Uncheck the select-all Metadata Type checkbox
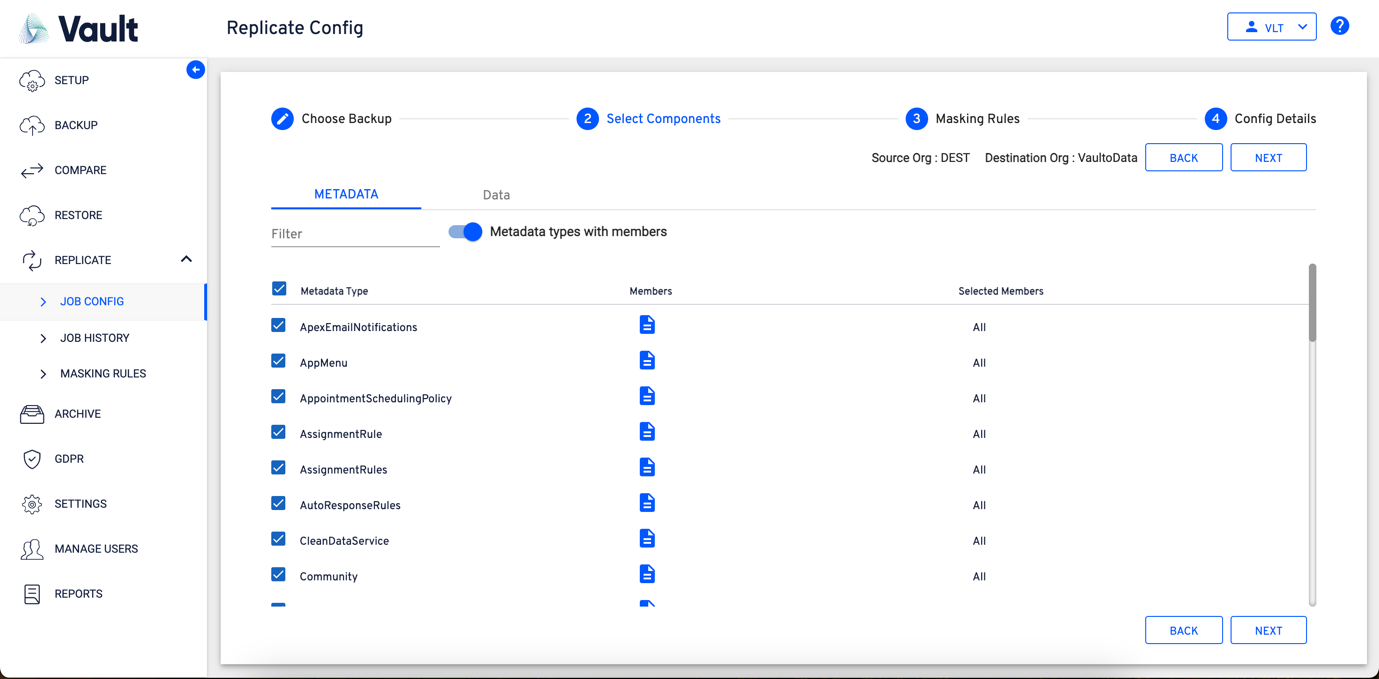Viewport: 1379px width, 679px height. pos(279,289)
